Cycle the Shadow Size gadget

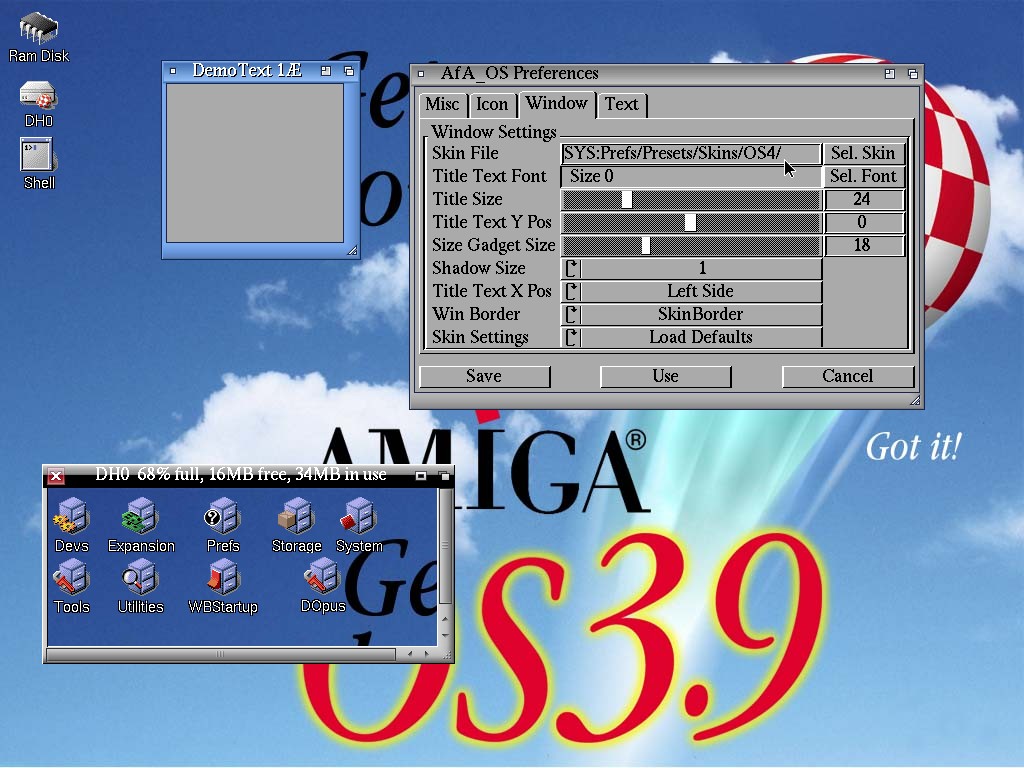pyautogui.click(x=571, y=268)
